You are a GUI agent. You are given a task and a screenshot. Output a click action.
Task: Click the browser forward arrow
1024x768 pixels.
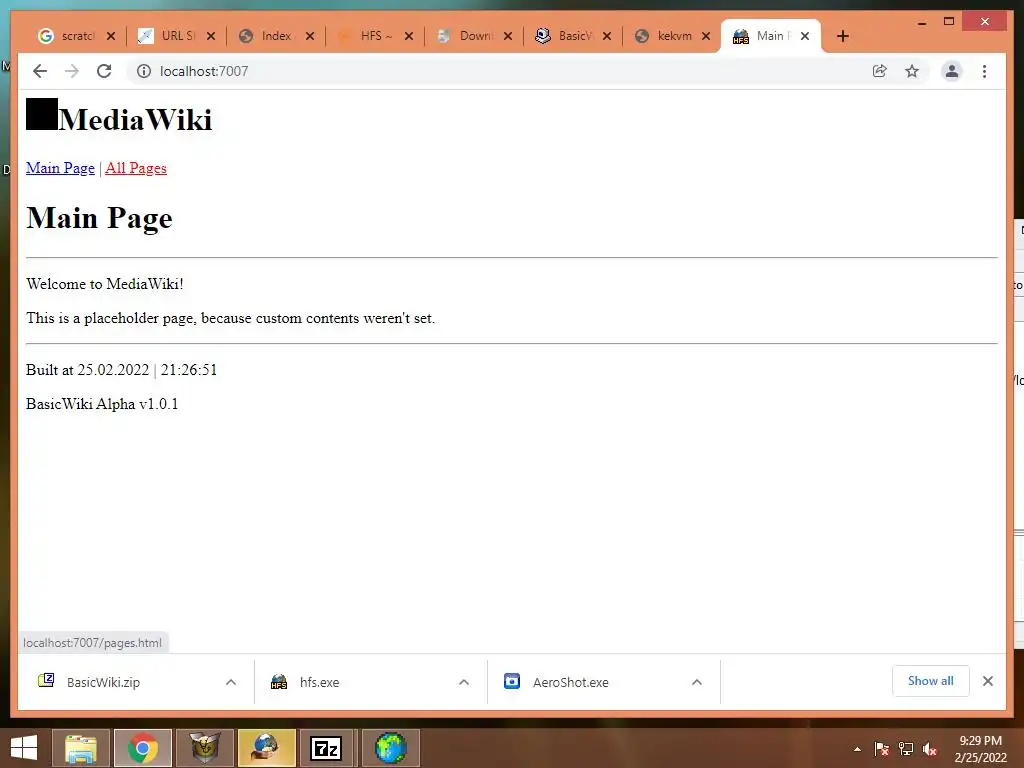(72, 71)
